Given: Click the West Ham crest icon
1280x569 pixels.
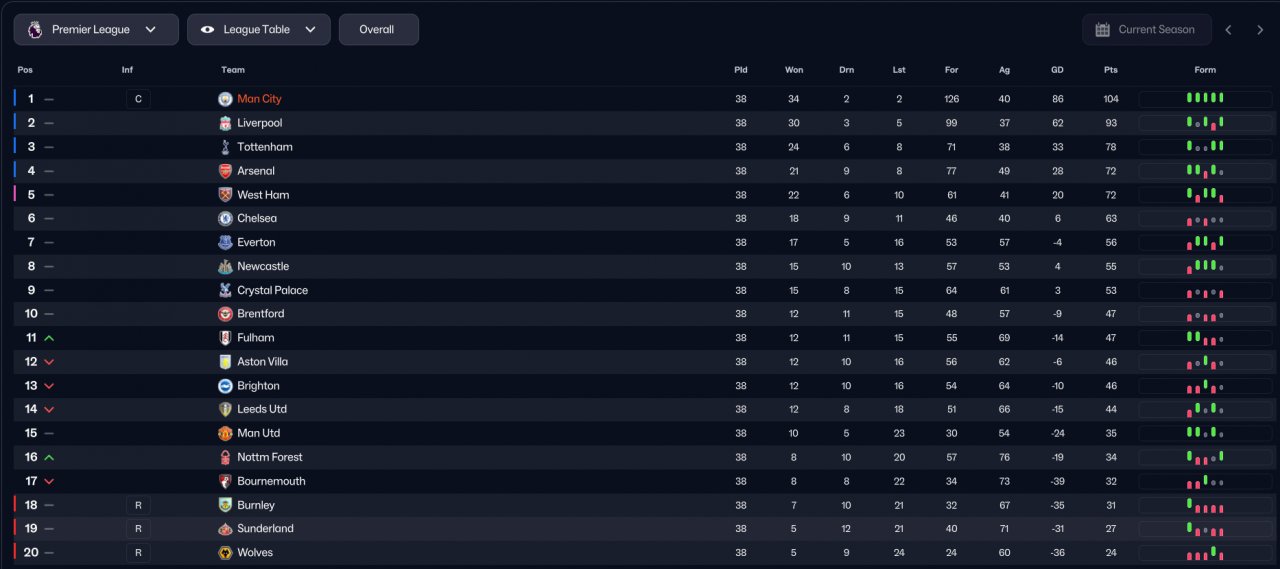Looking at the screenshot, I should (225, 195).
